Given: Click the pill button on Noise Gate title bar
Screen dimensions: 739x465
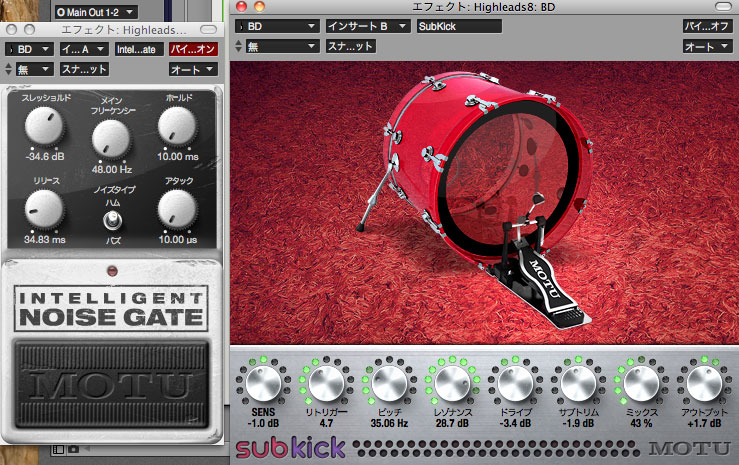Looking at the screenshot, I should (x=208, y=29).
